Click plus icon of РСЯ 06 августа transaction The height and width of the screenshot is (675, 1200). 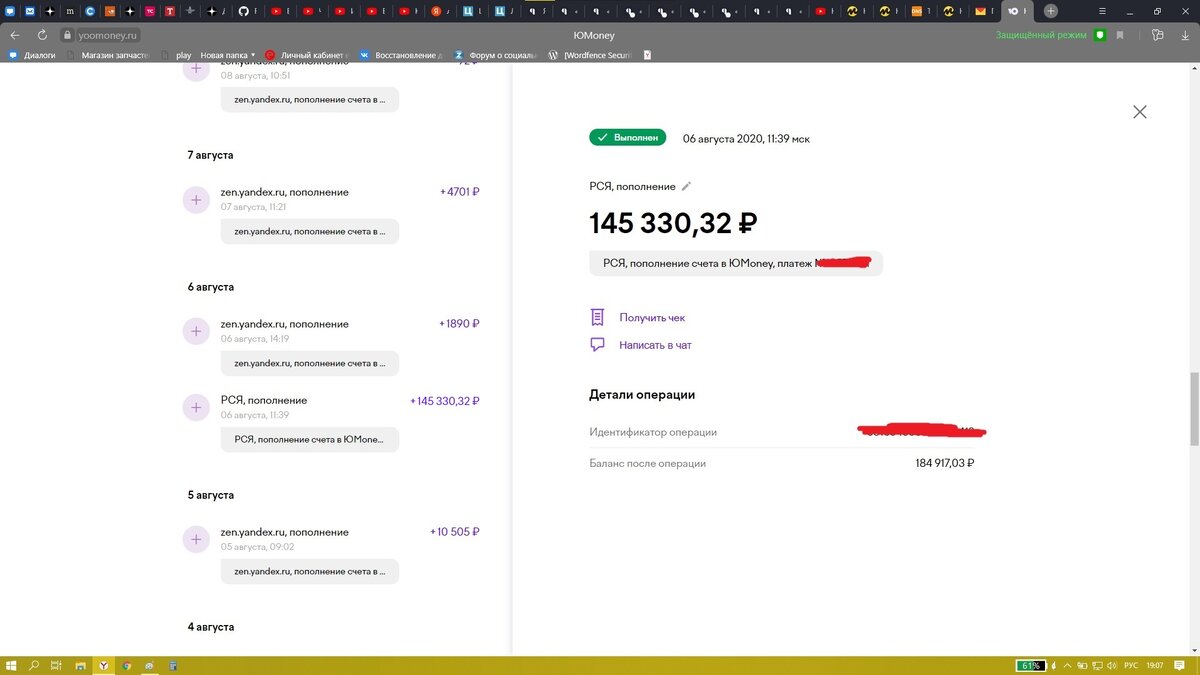[x=195, y=407]
